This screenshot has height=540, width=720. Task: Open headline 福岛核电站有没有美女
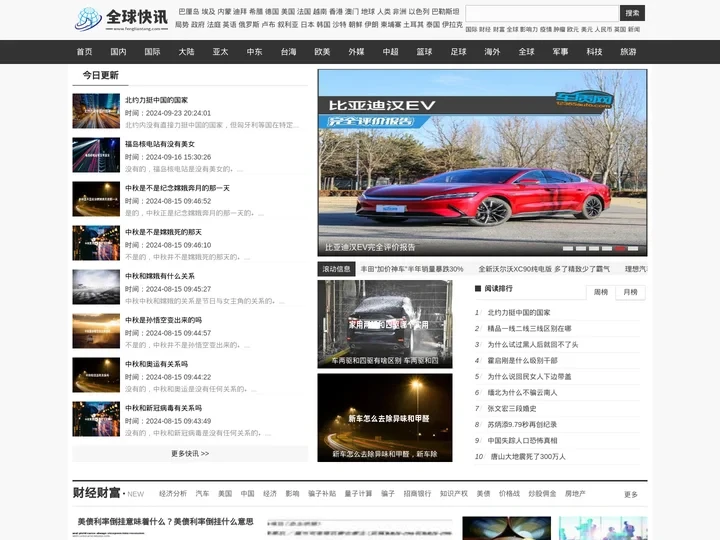click(x=160, y=144)
